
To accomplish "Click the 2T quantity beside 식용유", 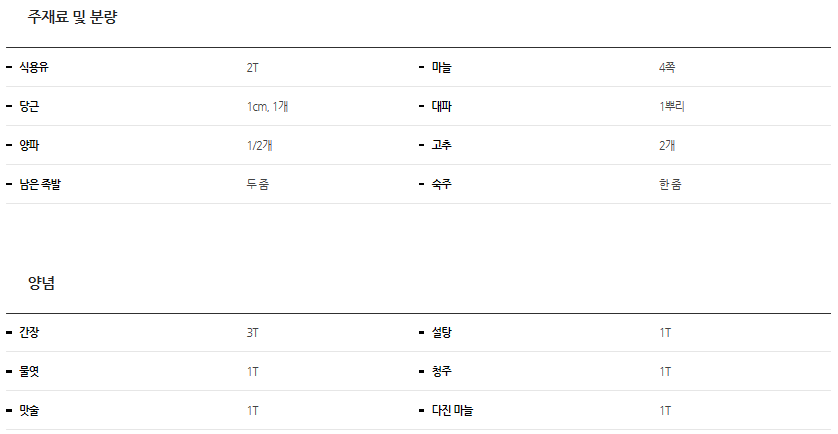I will [253, 67].
